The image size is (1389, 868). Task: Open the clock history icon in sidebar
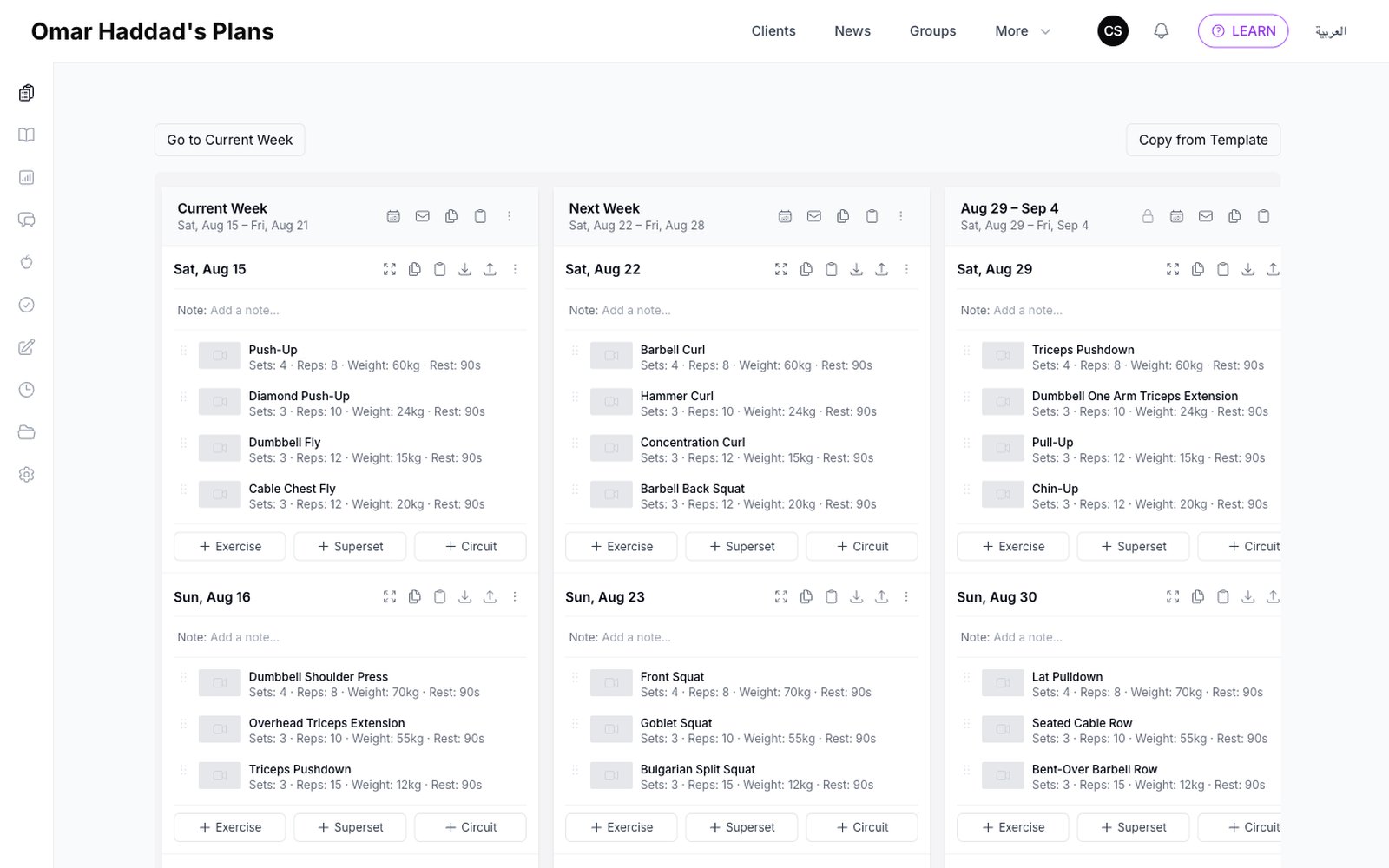pos(27,390)
